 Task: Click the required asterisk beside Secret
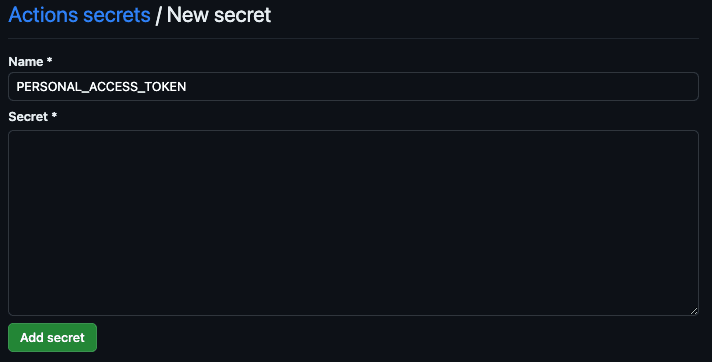tap(54, 115)
